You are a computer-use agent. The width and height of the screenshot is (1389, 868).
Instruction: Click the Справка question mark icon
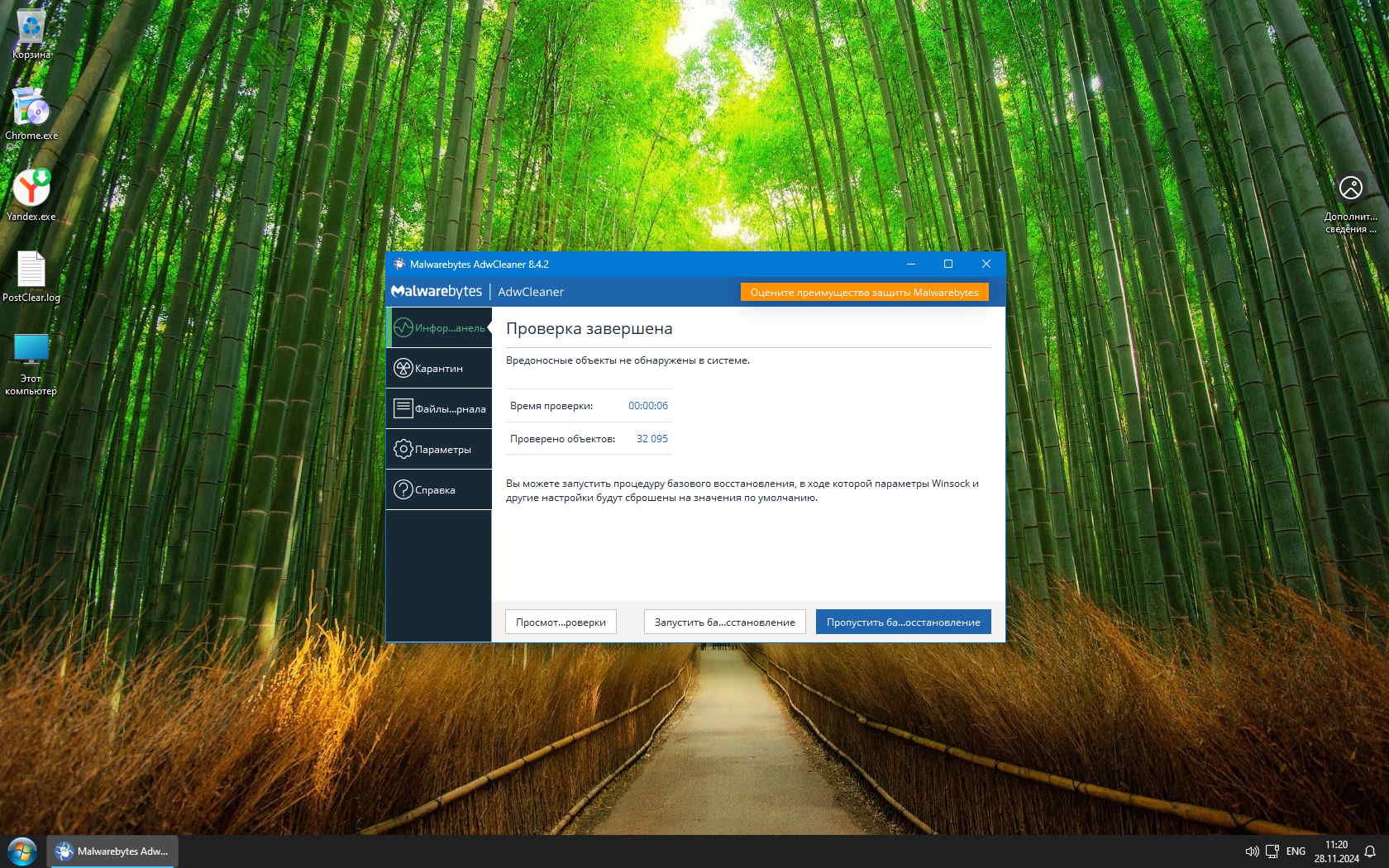[x=403, y=489]
